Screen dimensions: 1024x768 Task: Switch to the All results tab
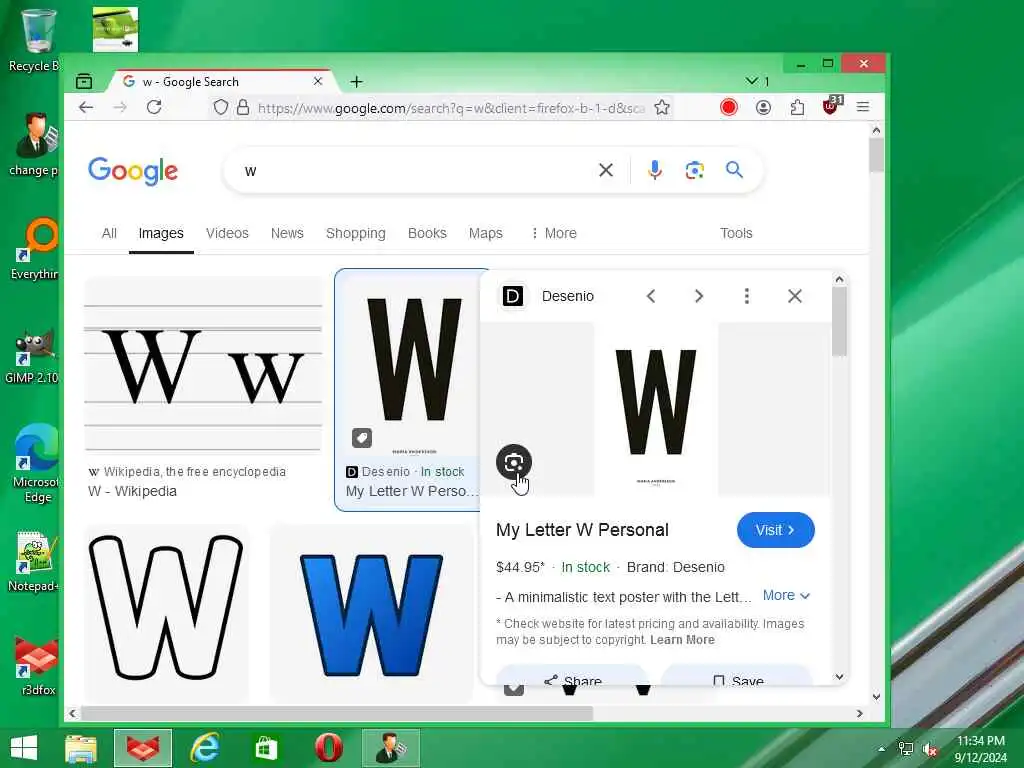109,233
